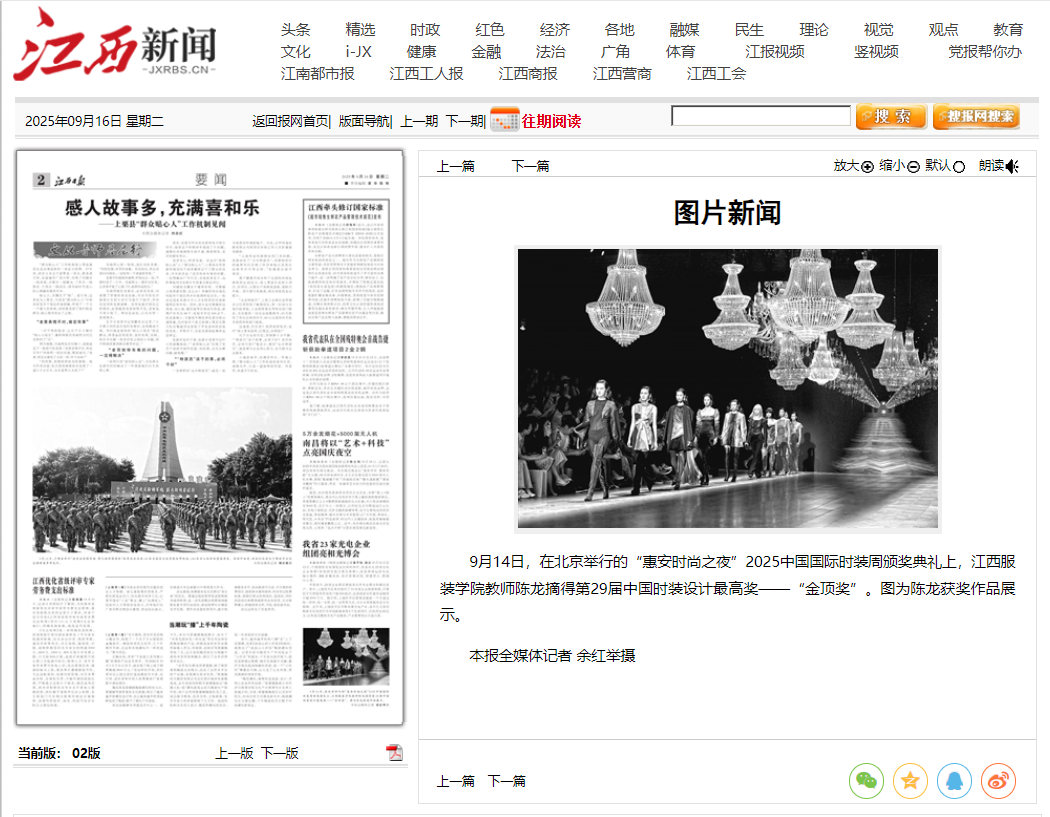1050x817 pixels.
Task: Open the calendar icon for past issues
Action: 504,120
